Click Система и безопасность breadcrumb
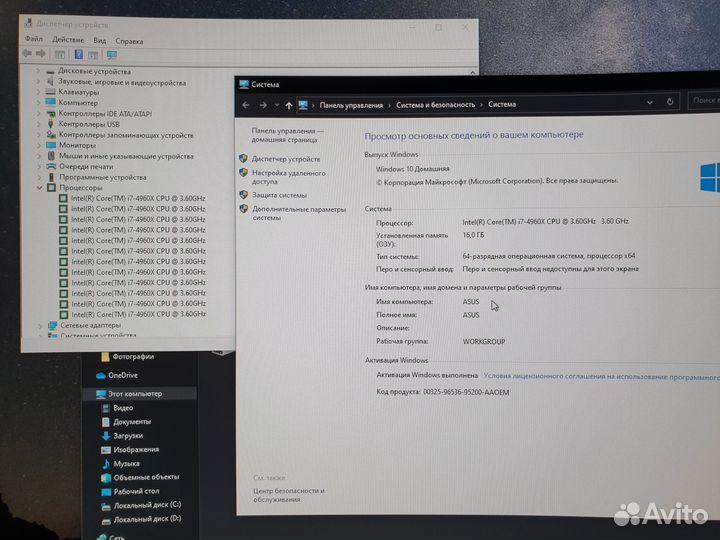This screenshot has width=720, height=540. [435, 105]
